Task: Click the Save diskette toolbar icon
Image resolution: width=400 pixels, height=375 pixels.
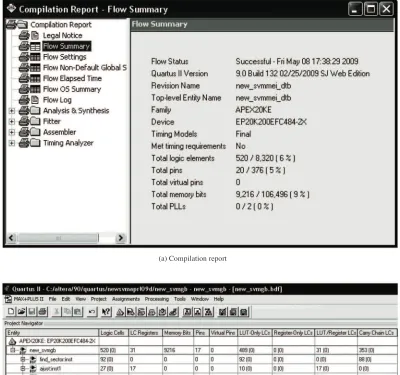Action: coord(32,312)
